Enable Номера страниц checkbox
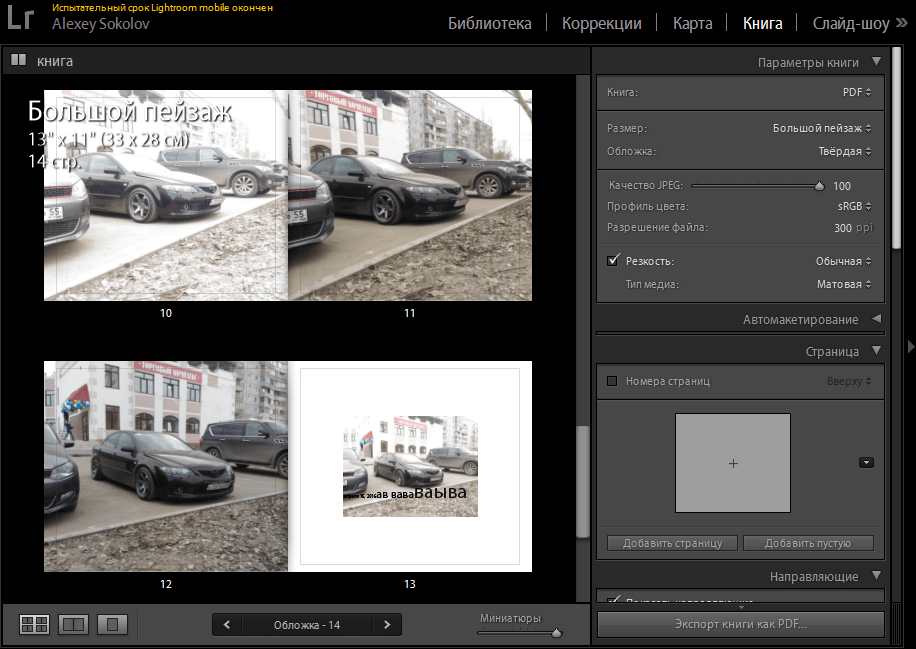Image resolution: width=916 pixels, height=649 pixels. (612, 381)
